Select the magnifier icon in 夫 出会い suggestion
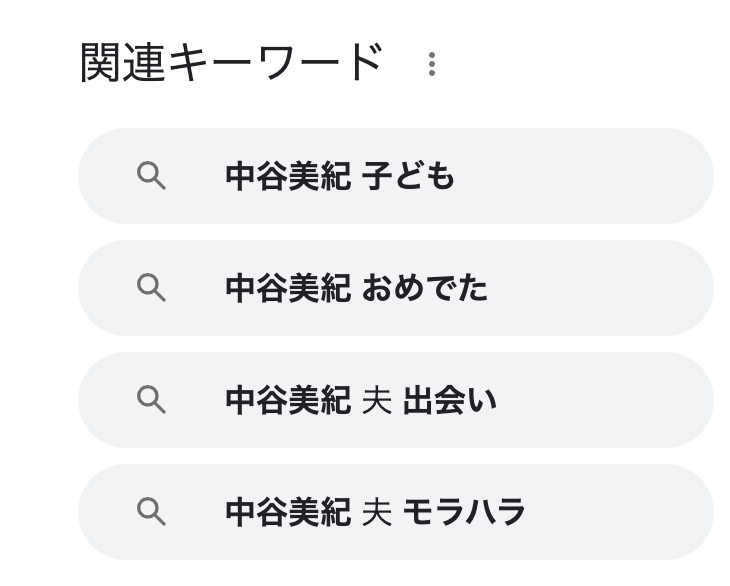Image resolution: width=730 pixels, height=586 pixels. tap(151, 400)
